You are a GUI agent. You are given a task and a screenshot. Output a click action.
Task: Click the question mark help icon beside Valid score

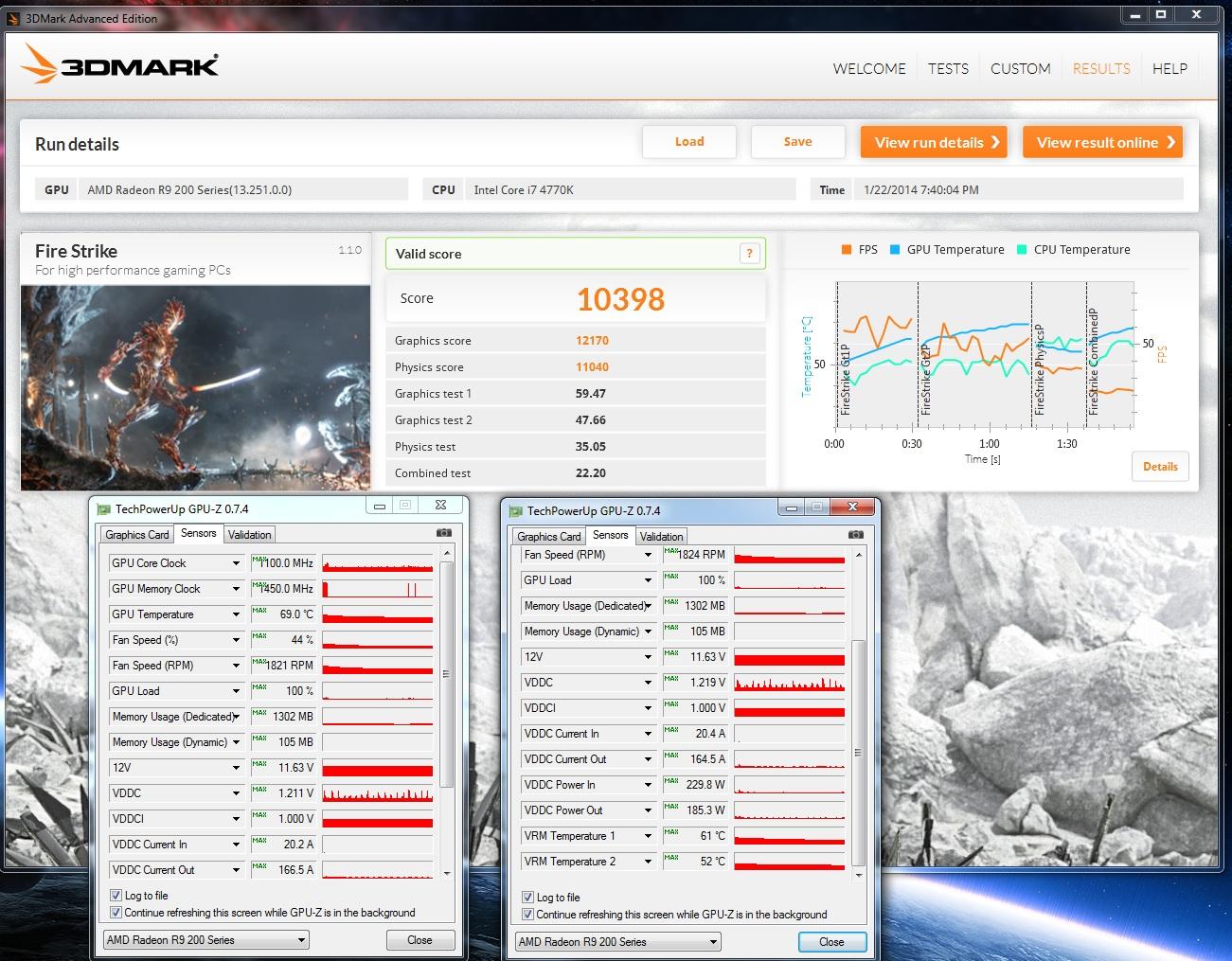[749, 253]
